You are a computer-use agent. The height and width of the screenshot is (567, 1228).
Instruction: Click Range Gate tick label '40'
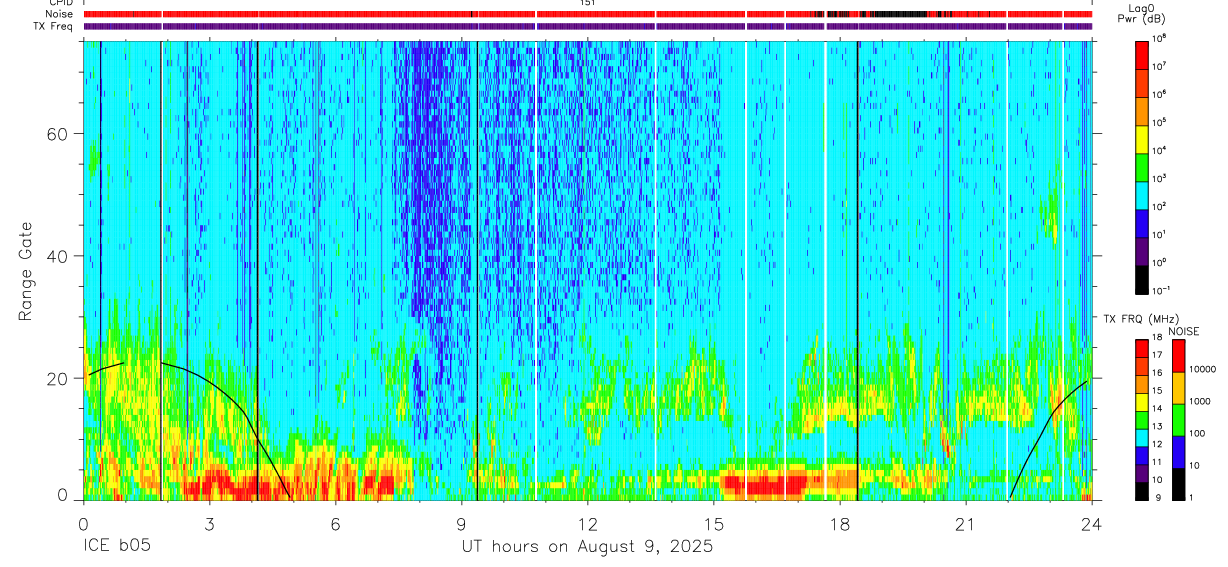point(58,256)
